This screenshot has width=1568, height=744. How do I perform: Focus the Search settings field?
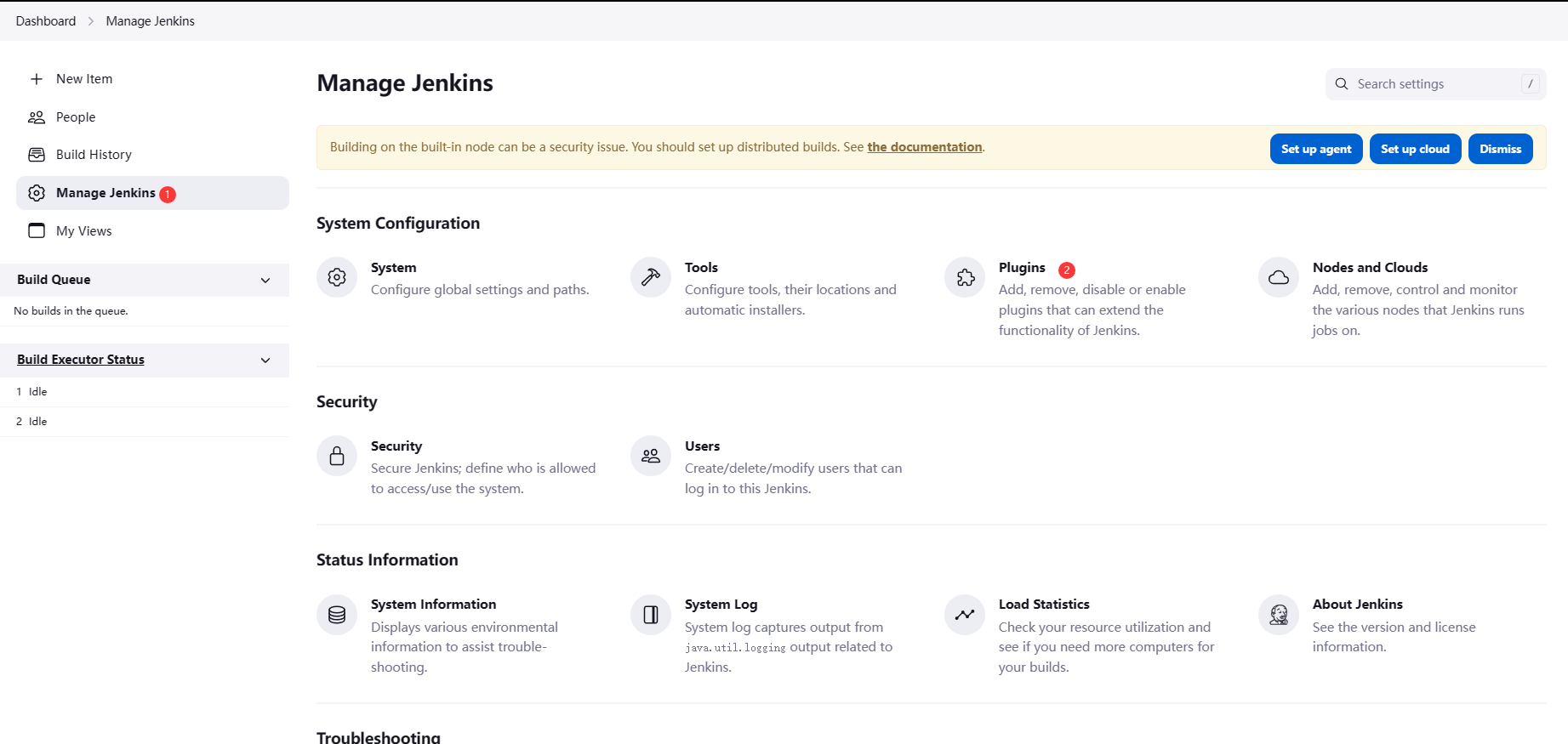pyautogui.click(x=1435, y=84)
